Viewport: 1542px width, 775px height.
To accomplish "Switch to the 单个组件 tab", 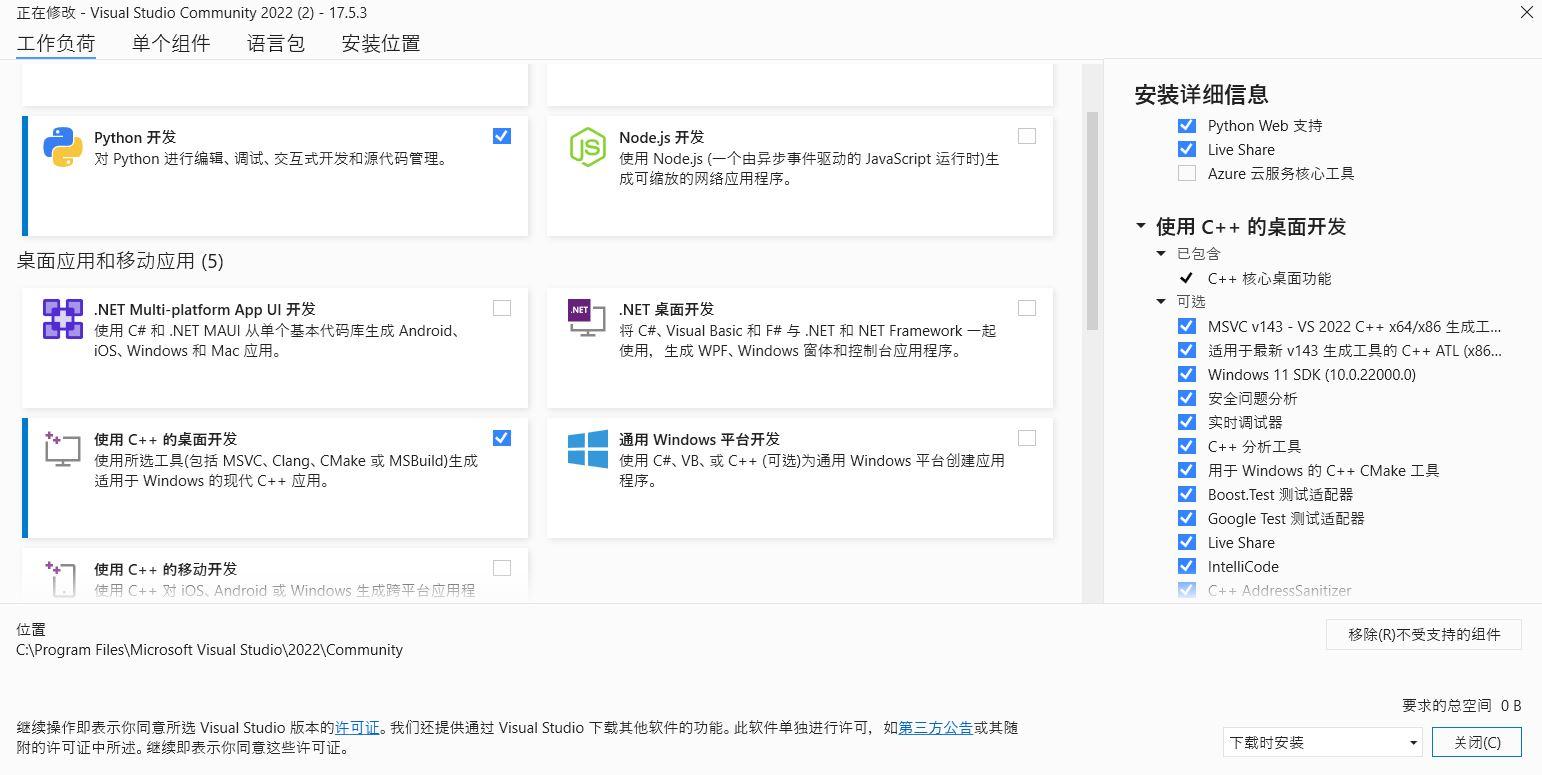I will (171, 43).
